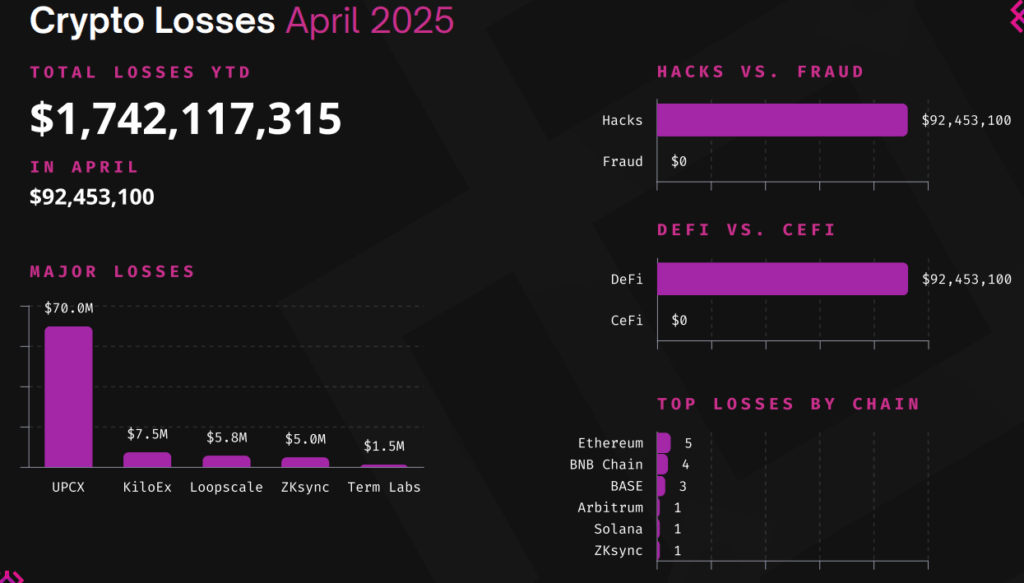Select the KiloEx bar in the chart

(147, 459)
